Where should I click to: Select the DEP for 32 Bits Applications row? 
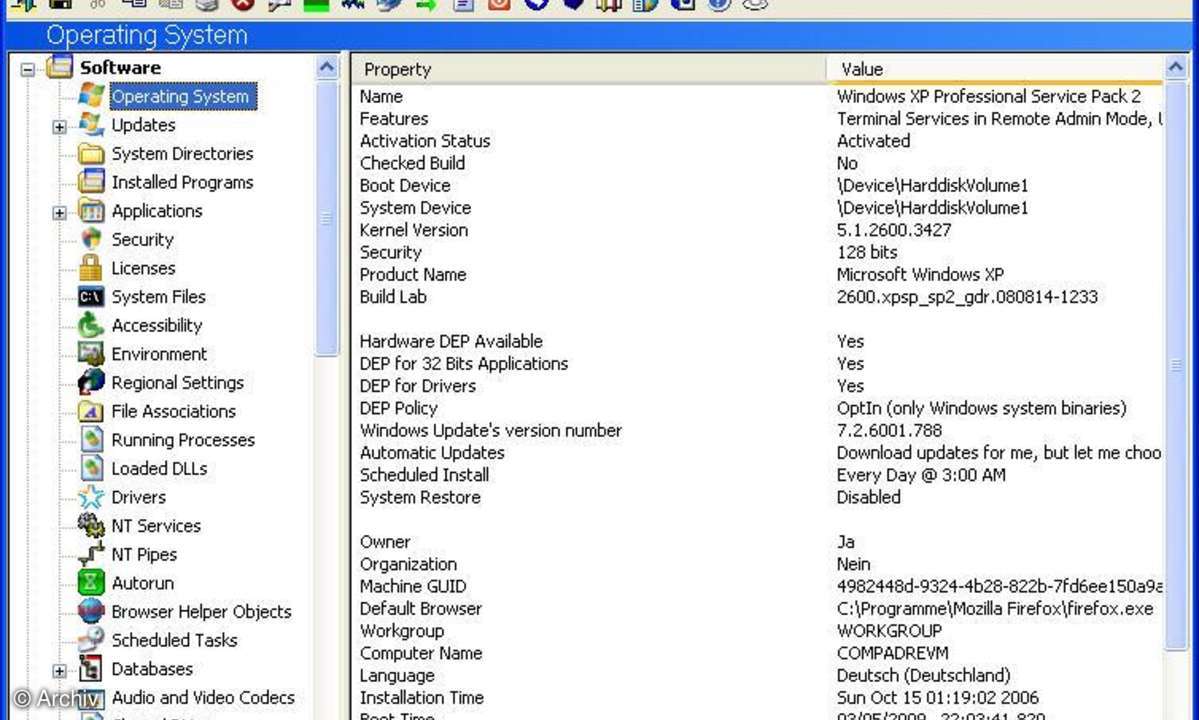point(757,363)
